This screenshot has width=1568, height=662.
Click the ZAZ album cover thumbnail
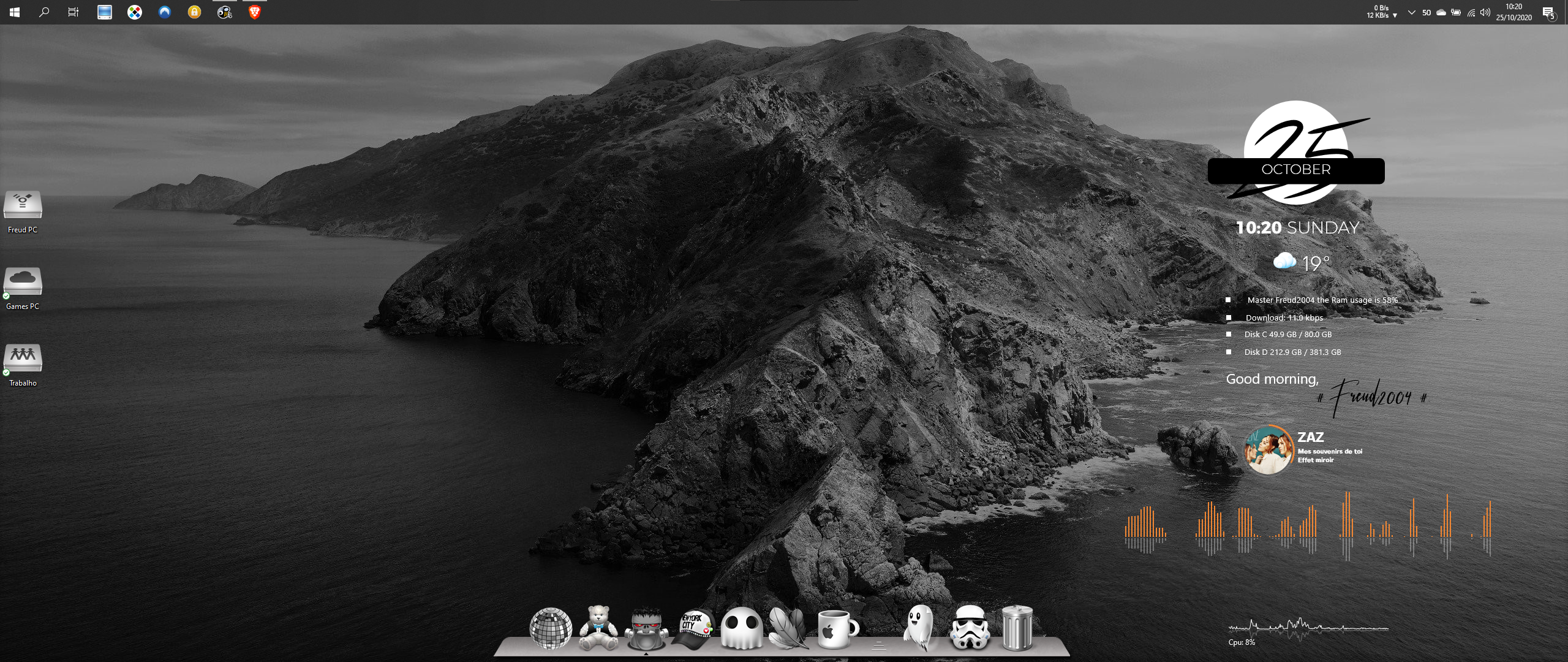pos(1268,450)
